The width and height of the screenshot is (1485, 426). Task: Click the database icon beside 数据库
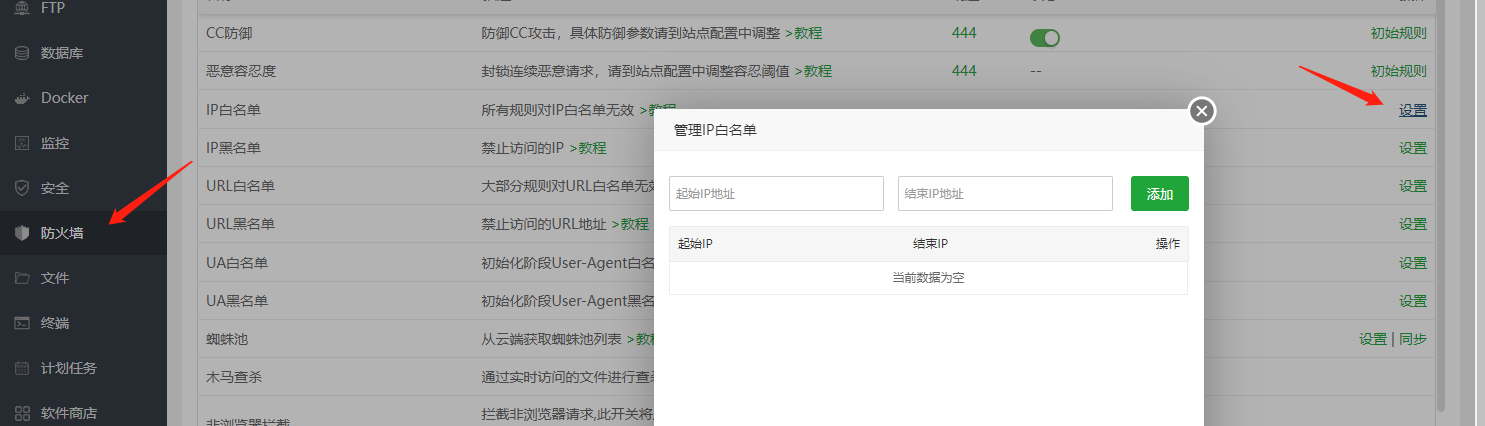22,53
